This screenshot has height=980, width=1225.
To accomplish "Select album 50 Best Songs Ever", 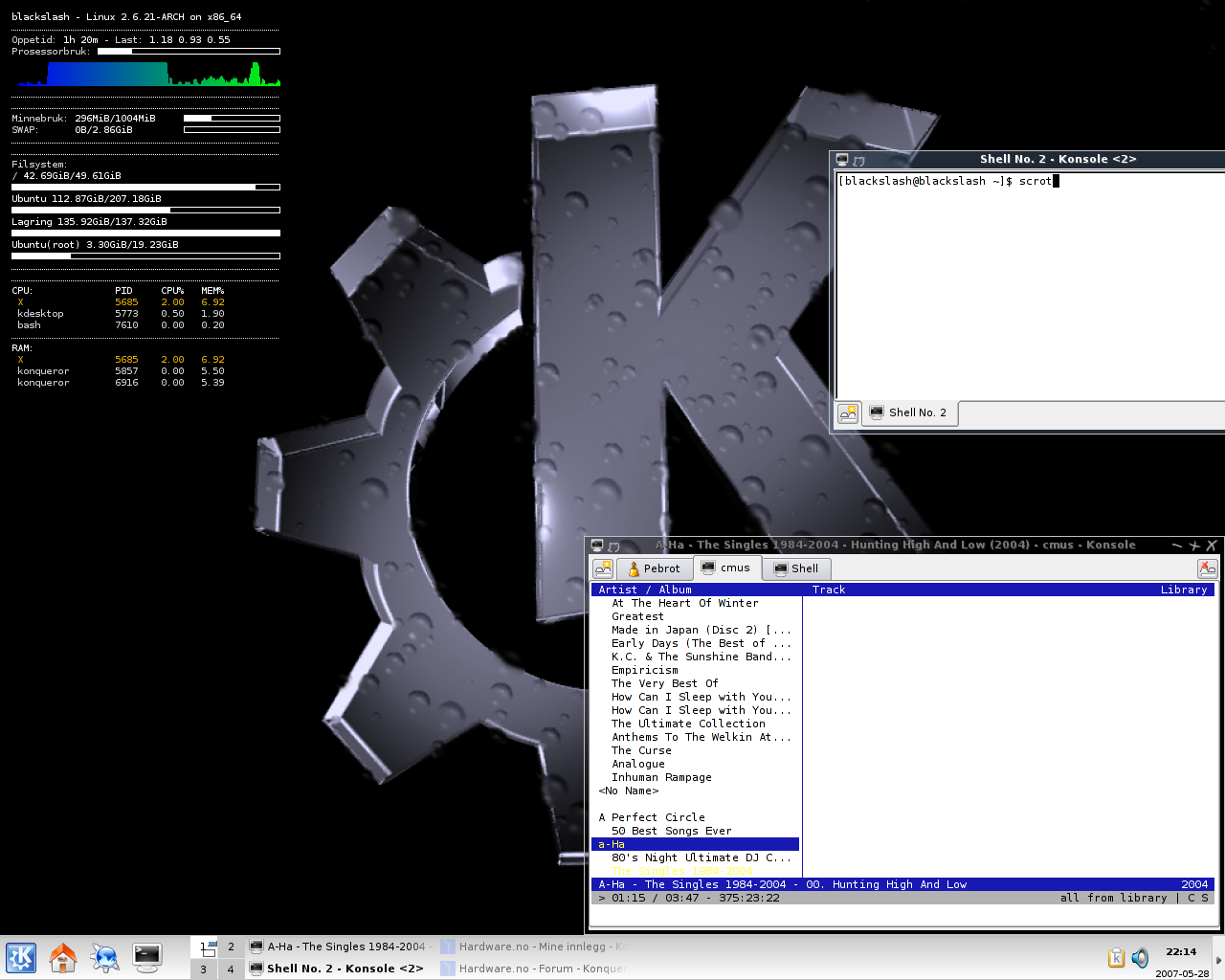I will tap(672, 831).
